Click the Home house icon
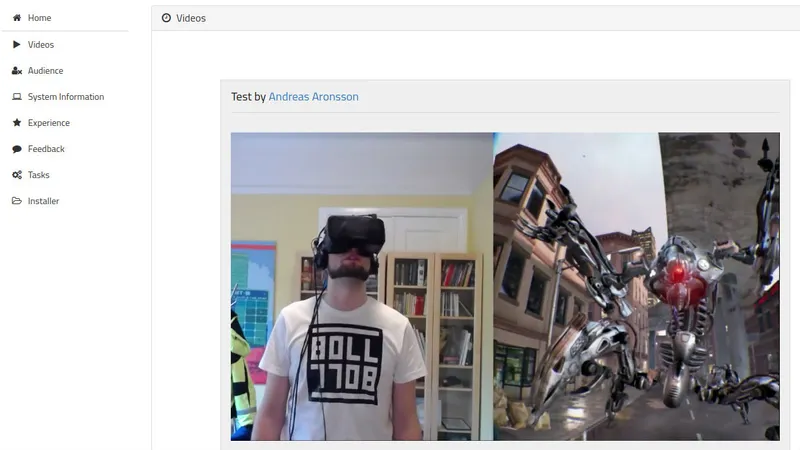 [x=17, y=18]
